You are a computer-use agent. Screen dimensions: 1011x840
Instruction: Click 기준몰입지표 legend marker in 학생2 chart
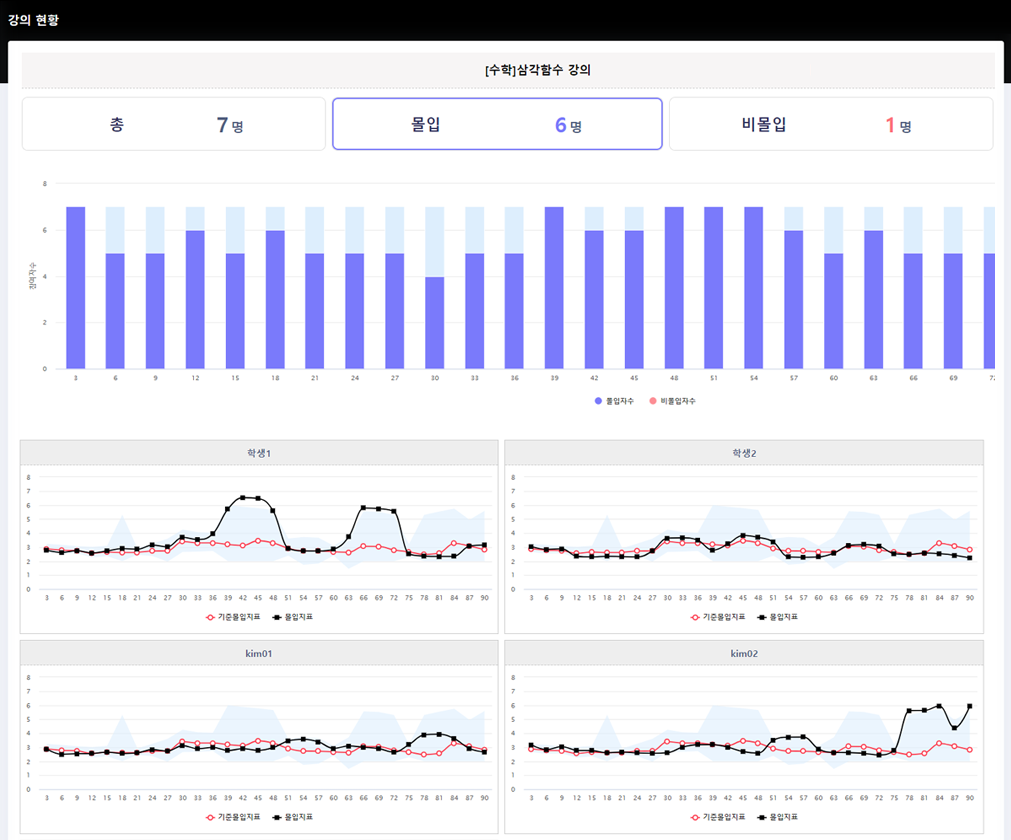coord(692,617)
